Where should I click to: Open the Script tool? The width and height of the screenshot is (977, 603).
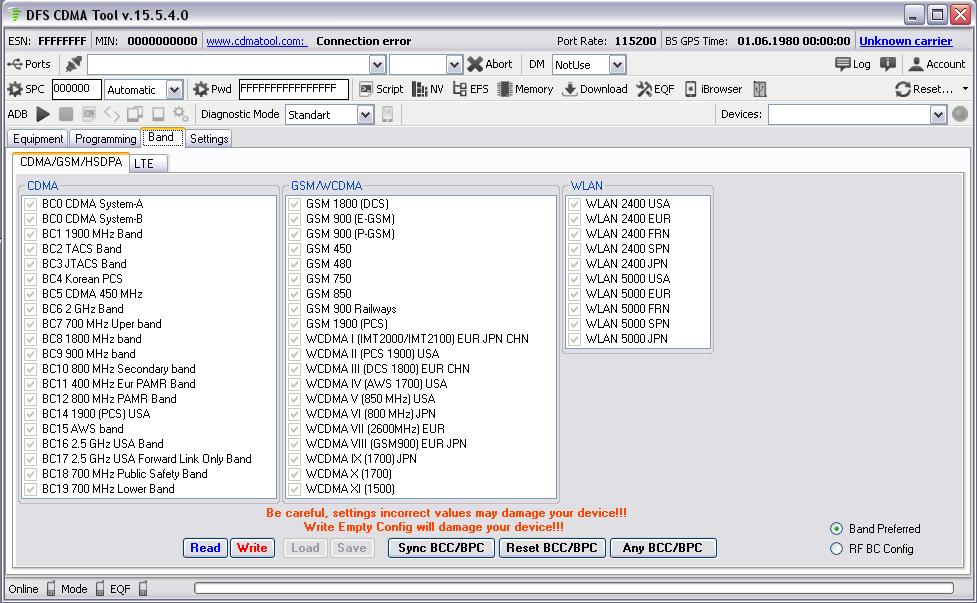coord(381,89)
